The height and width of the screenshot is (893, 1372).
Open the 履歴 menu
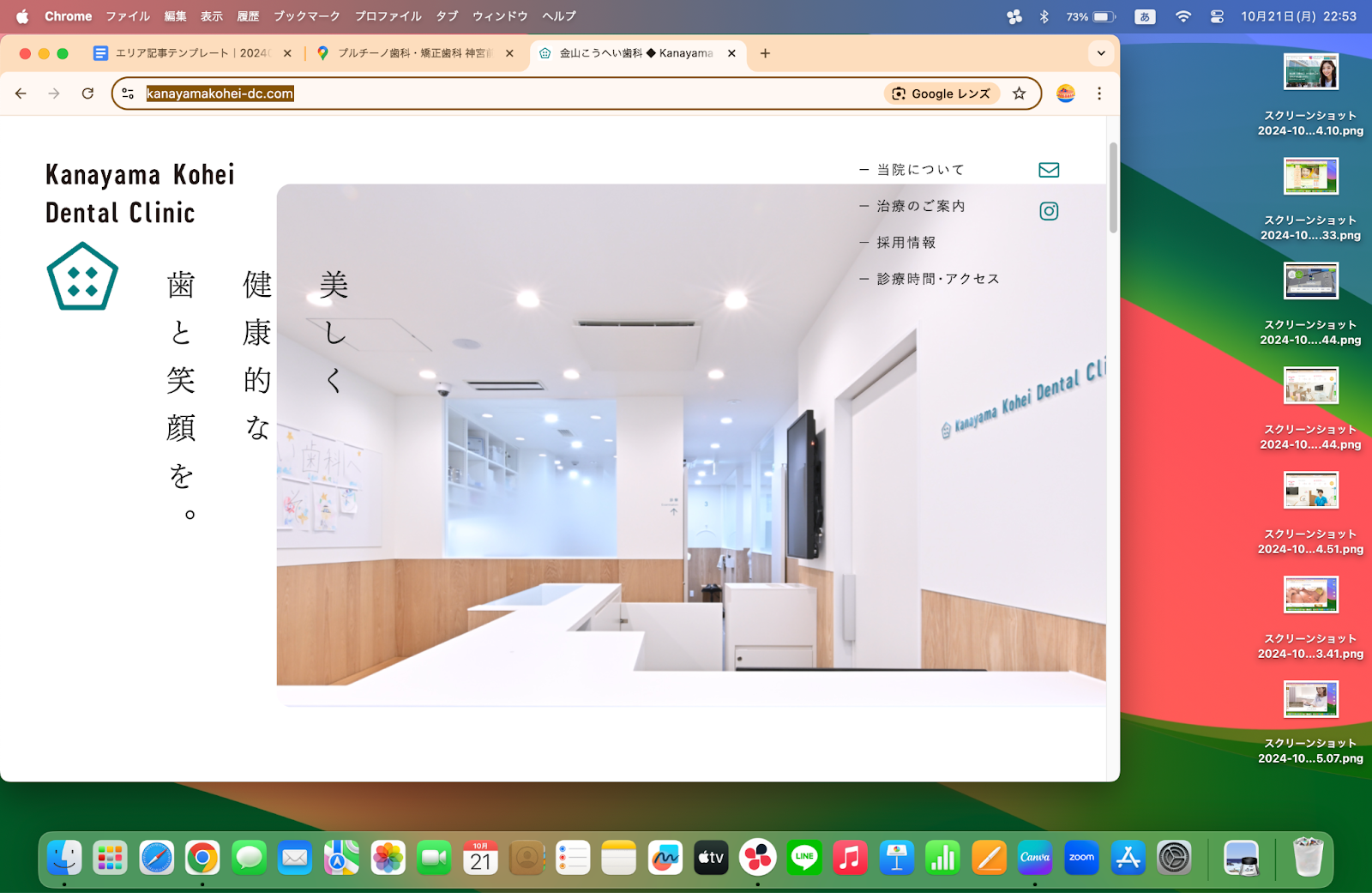(249, 16)
